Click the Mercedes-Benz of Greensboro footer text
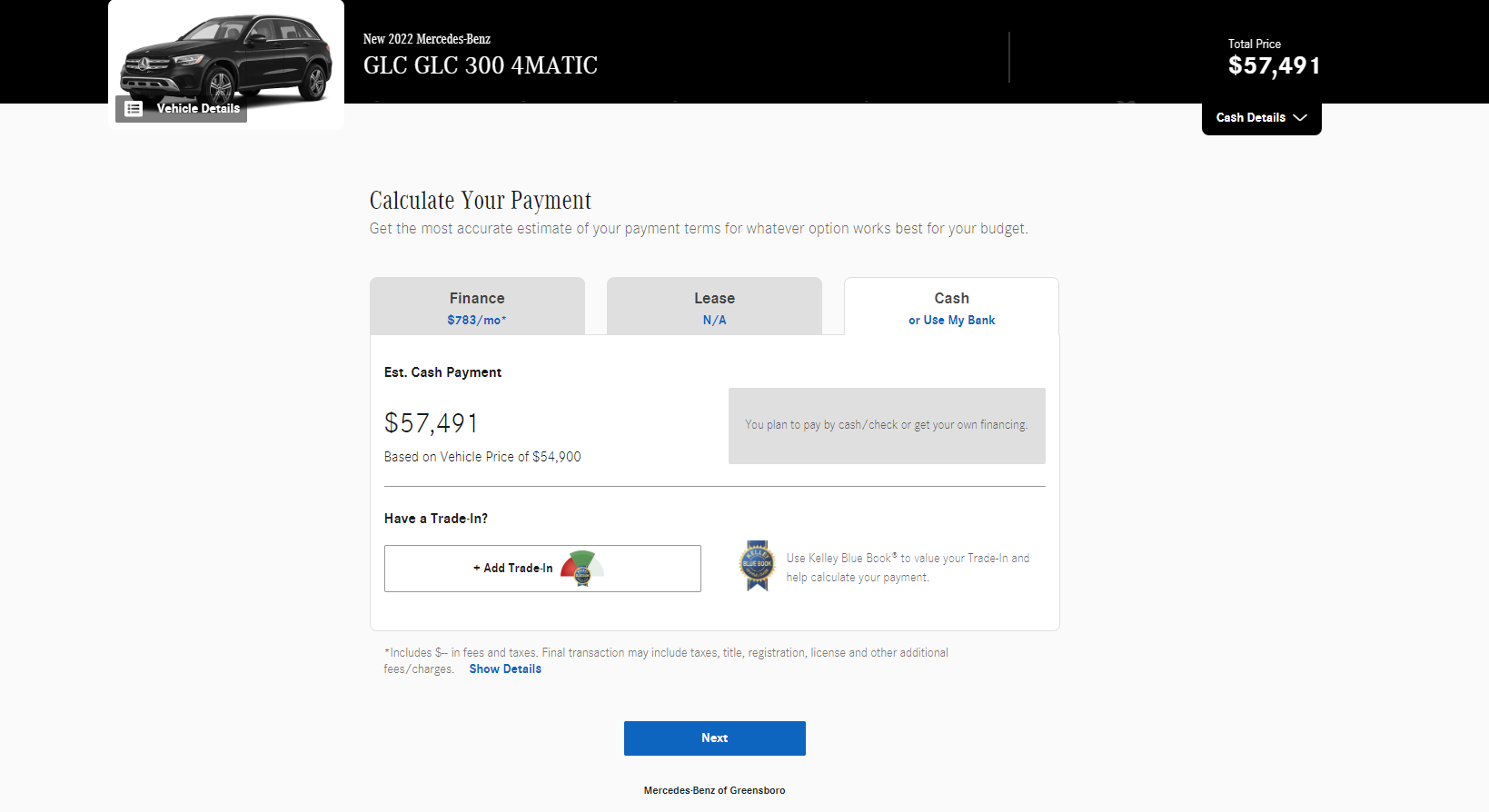Screen dimensions: 1489x812 pyautogui.click(x=715, y=791)
